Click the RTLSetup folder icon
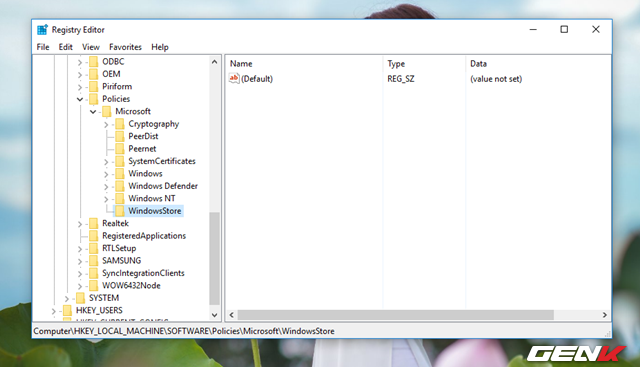The height and width of the screenshot is (367, 640). pyautogui.click(x=94, y=248)
